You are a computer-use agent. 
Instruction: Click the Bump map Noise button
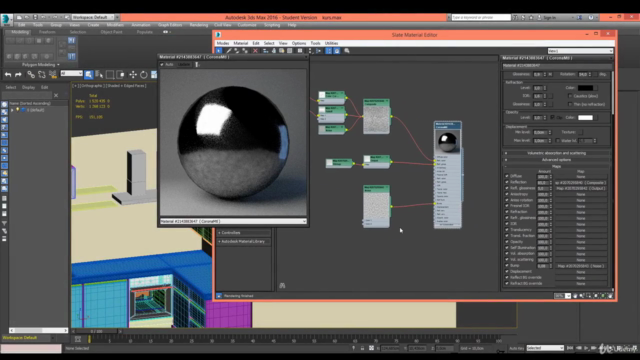click(x=580, y=266)
